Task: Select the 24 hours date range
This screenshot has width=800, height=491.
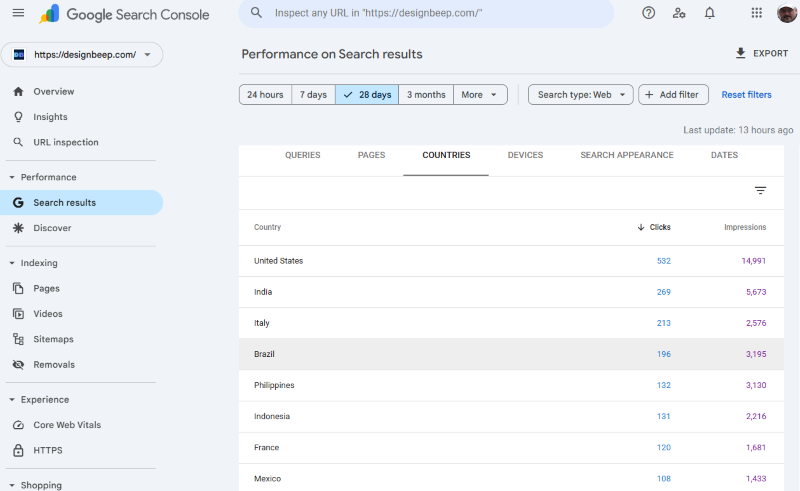Action: point(265,95)
